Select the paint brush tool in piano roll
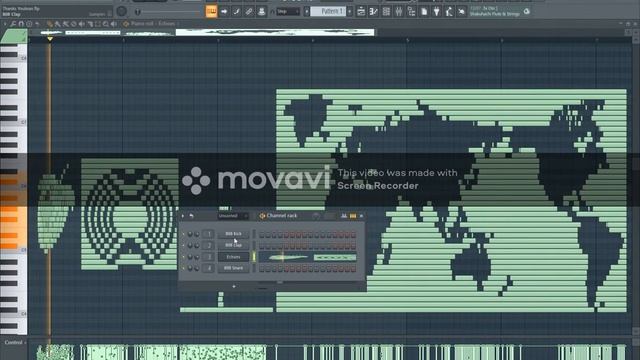Image resolution: width=640 pixels, height=360 pixels. click(x=58, y=24)
